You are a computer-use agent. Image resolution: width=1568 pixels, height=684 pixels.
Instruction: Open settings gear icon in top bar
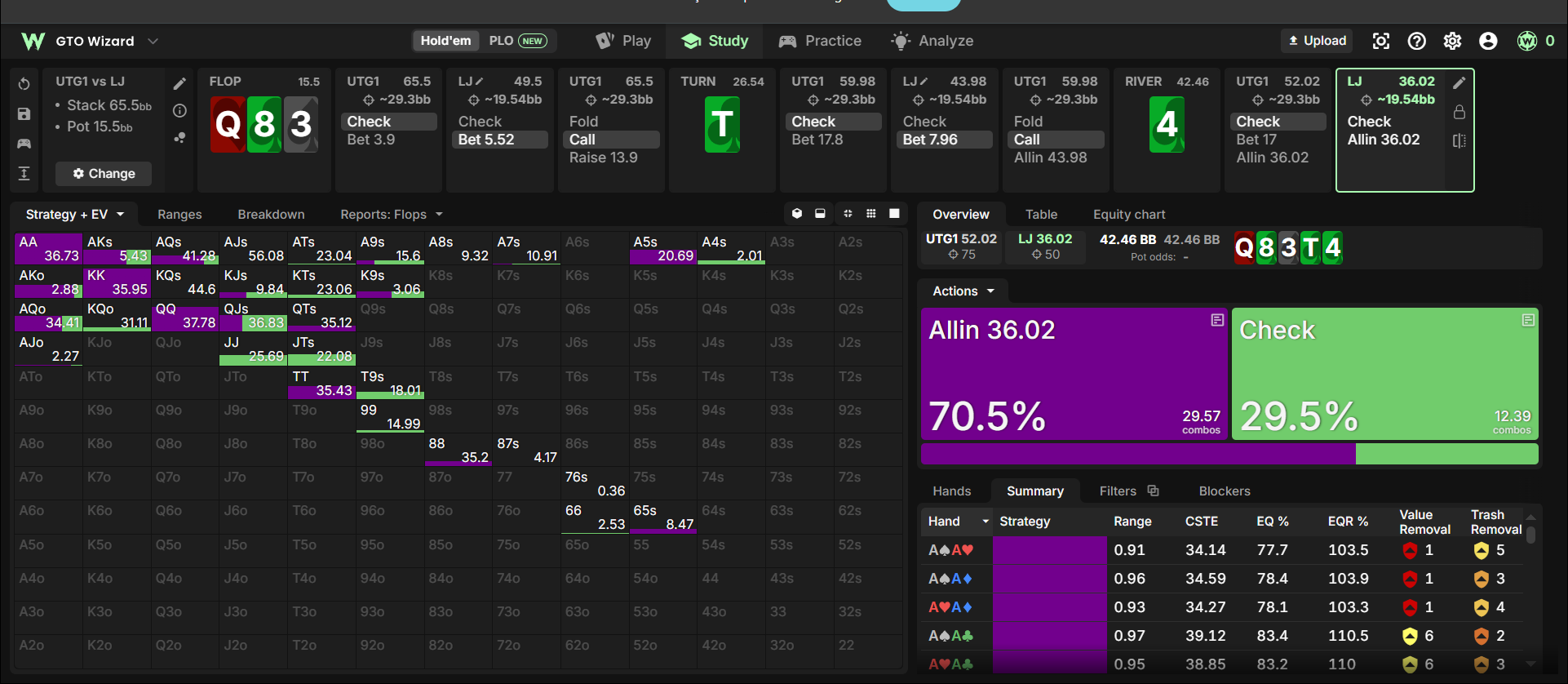[1452, 41]
